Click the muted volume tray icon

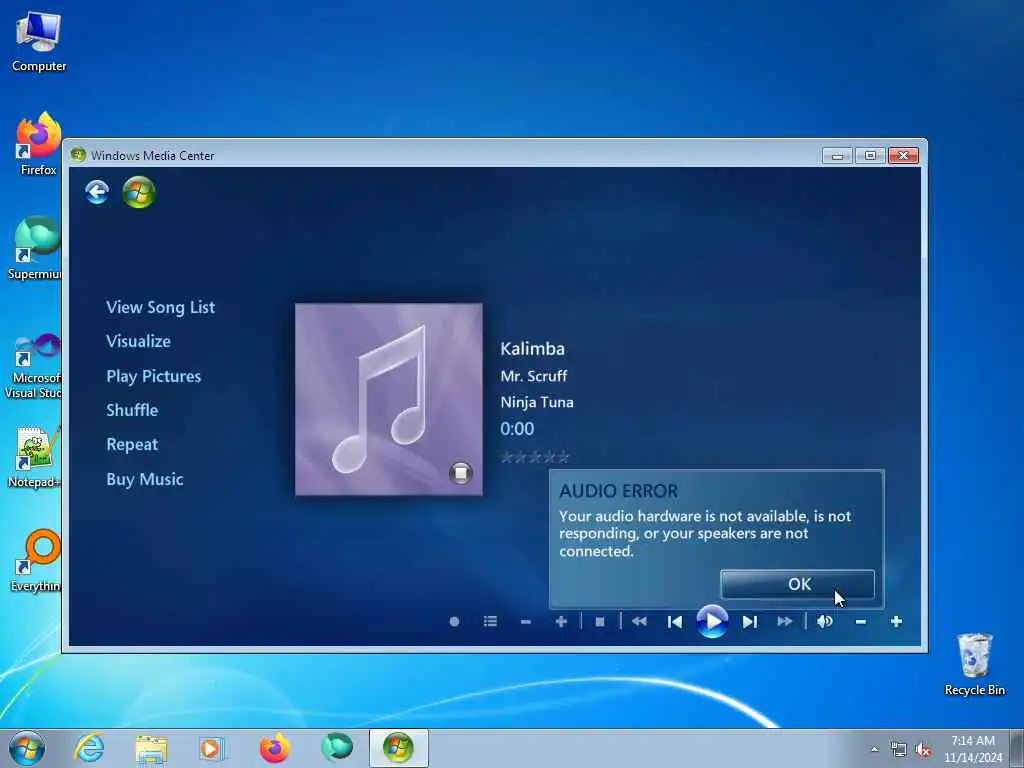pos(923,750)
